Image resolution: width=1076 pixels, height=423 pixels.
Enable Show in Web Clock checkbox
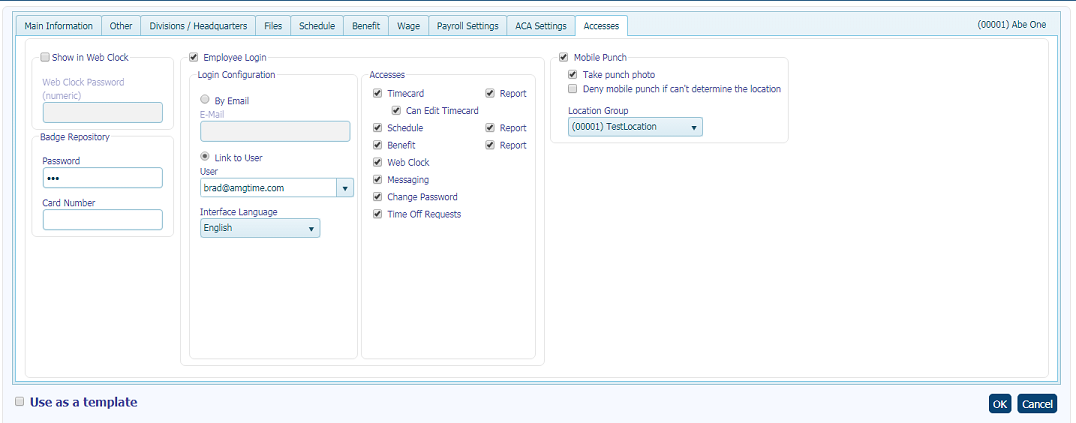point(45,58)
